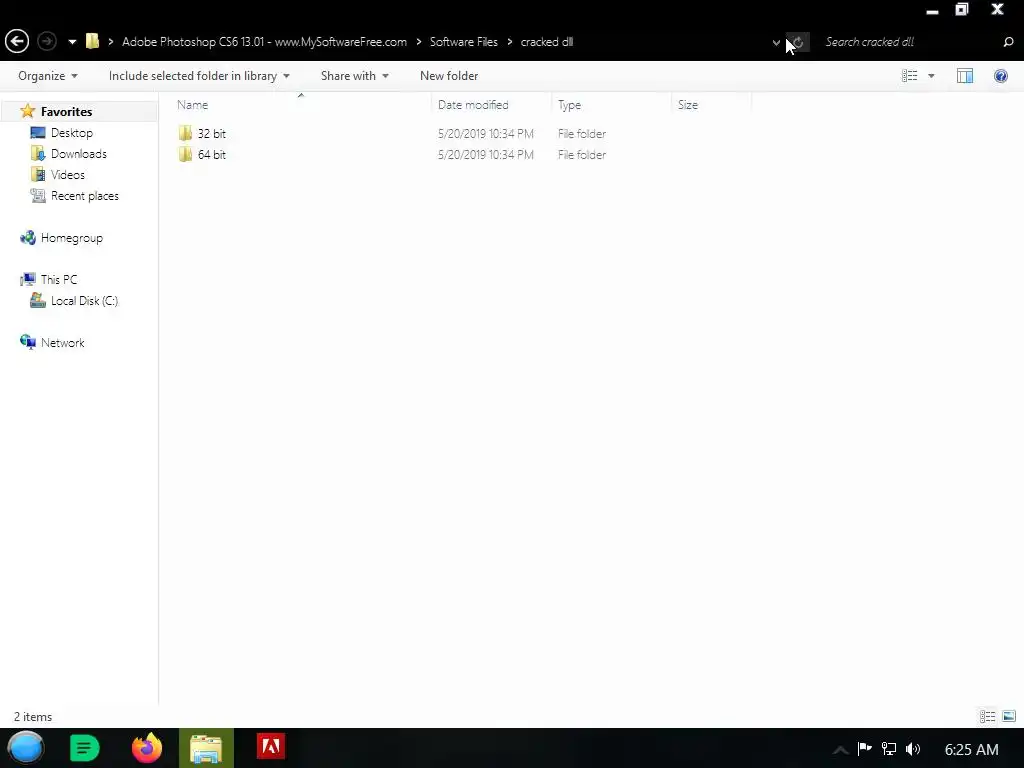Click the Homegroup icon

point(27,238)
